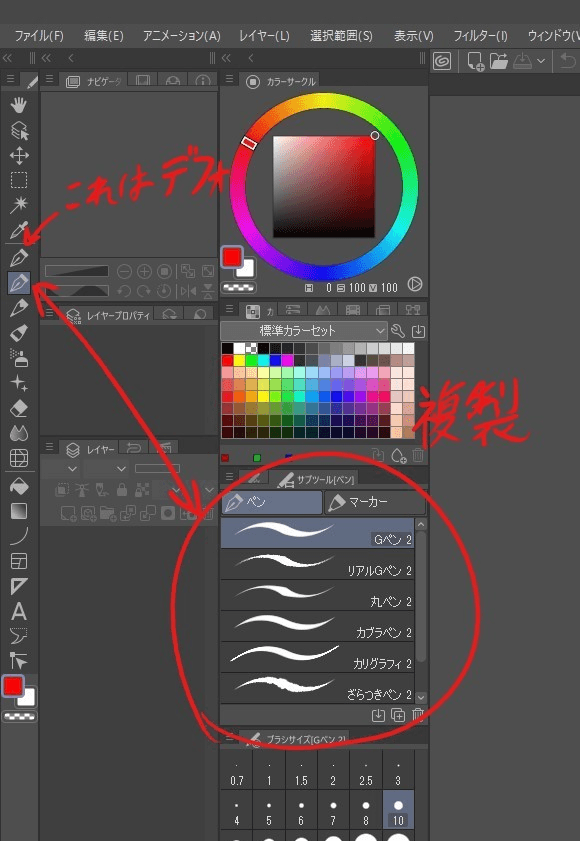The width and height of the screenshot is (580, 841).
Task: Open save options dropdown arrow
Action: pos(541,61)
